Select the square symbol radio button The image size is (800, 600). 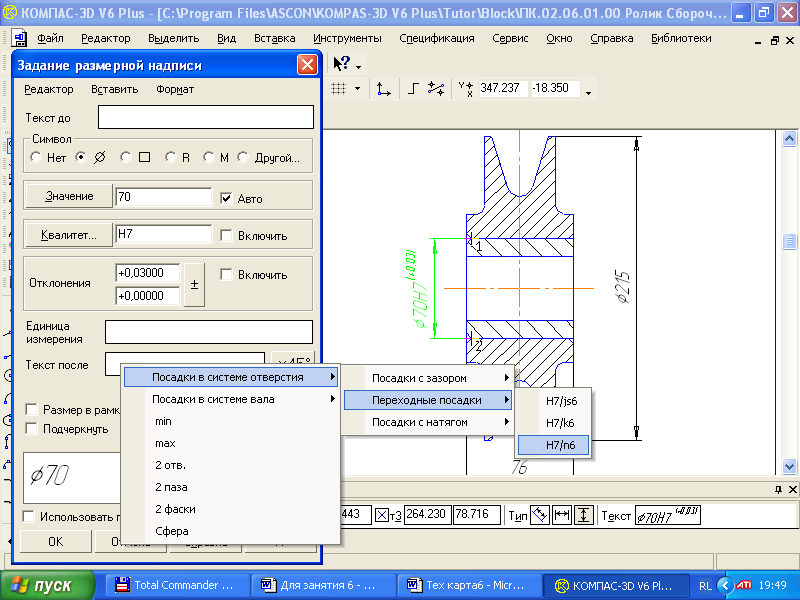126,157
